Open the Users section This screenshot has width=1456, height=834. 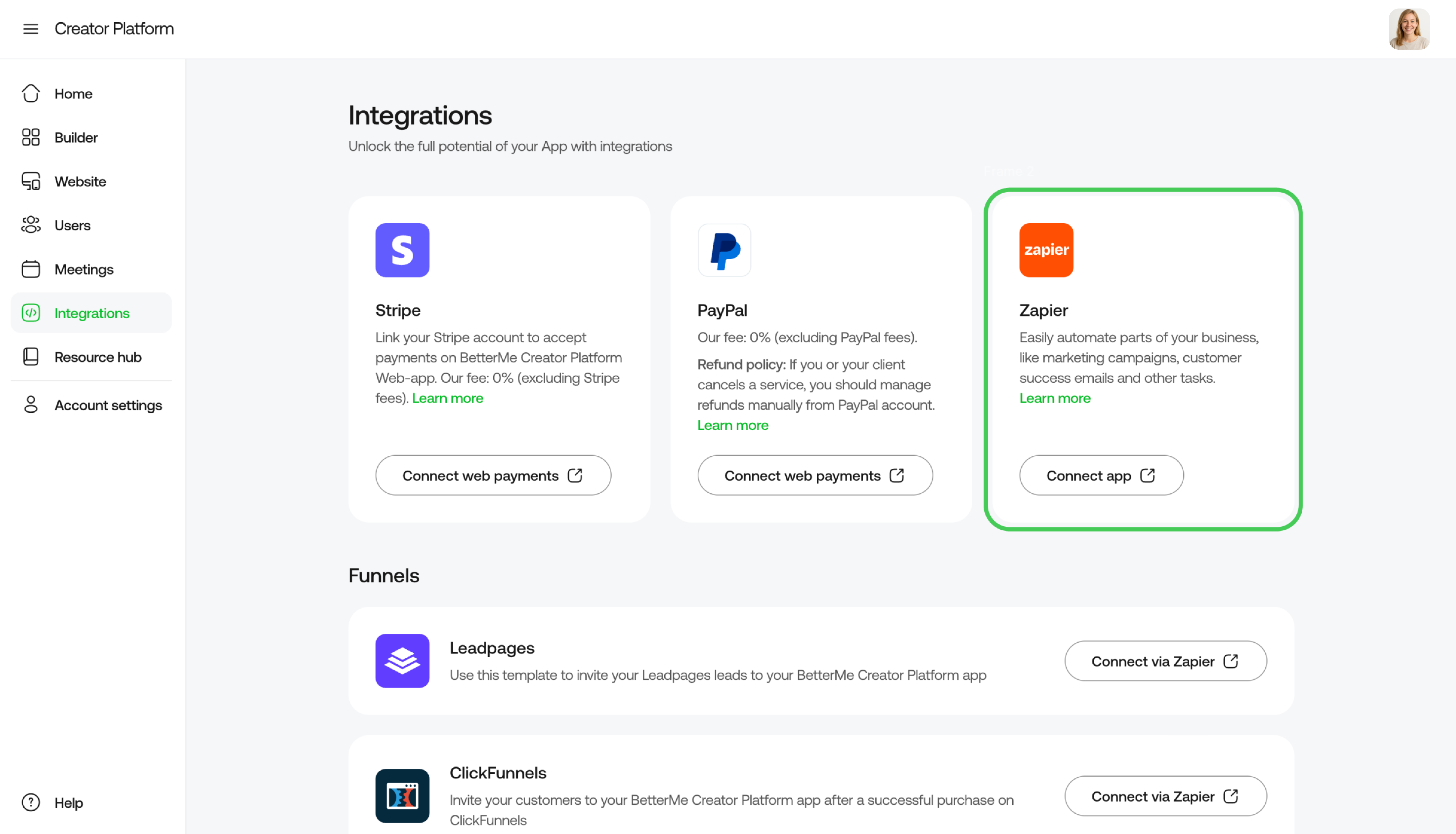(x=91, y=225)
